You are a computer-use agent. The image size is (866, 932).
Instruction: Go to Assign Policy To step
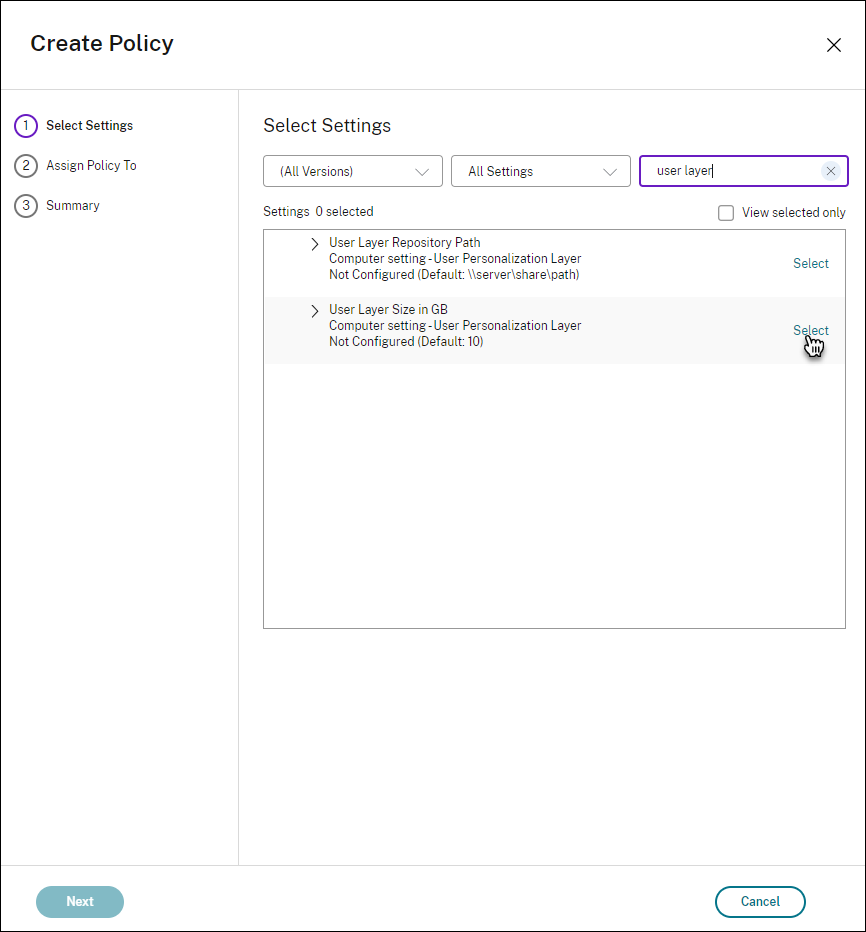(x=91, y=166)
